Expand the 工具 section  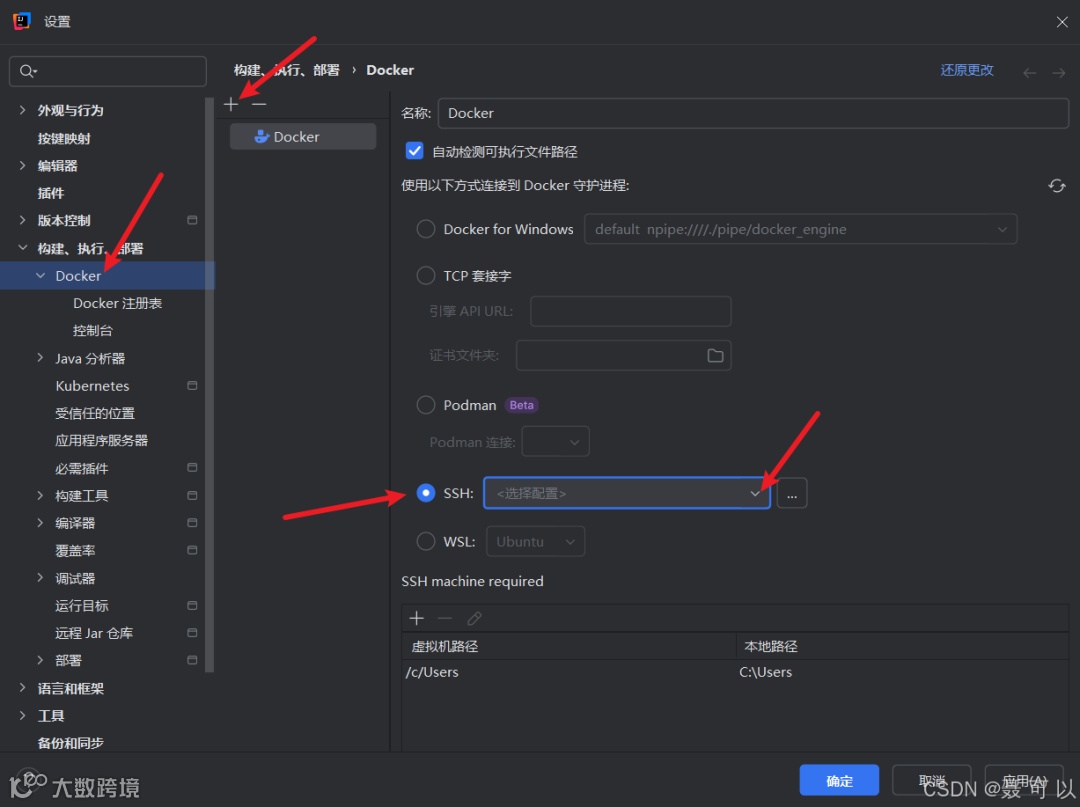[x=22, y=715]
